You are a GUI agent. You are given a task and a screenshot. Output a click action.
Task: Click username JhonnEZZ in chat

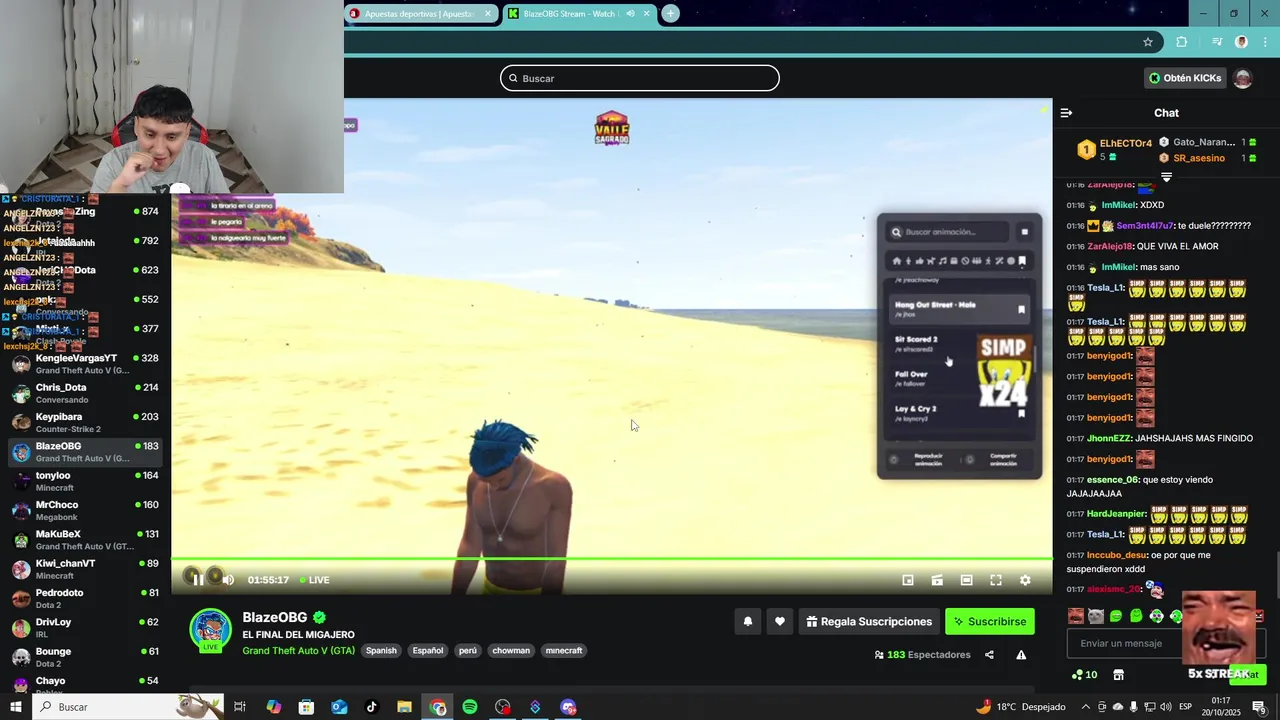tap(1109, 438)
